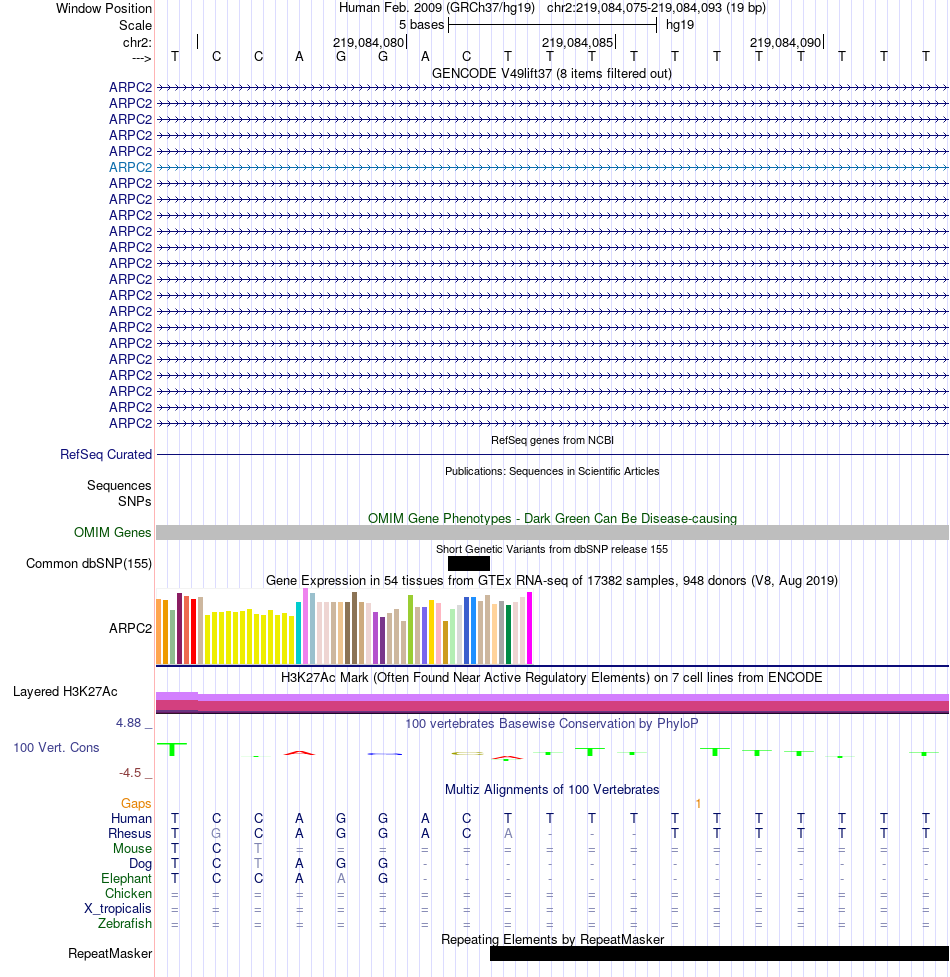The width and height of the screenshot is (950, 977).
Task: Open the GENCODE V49lift37 track title
Action: (x=552, y=74)
